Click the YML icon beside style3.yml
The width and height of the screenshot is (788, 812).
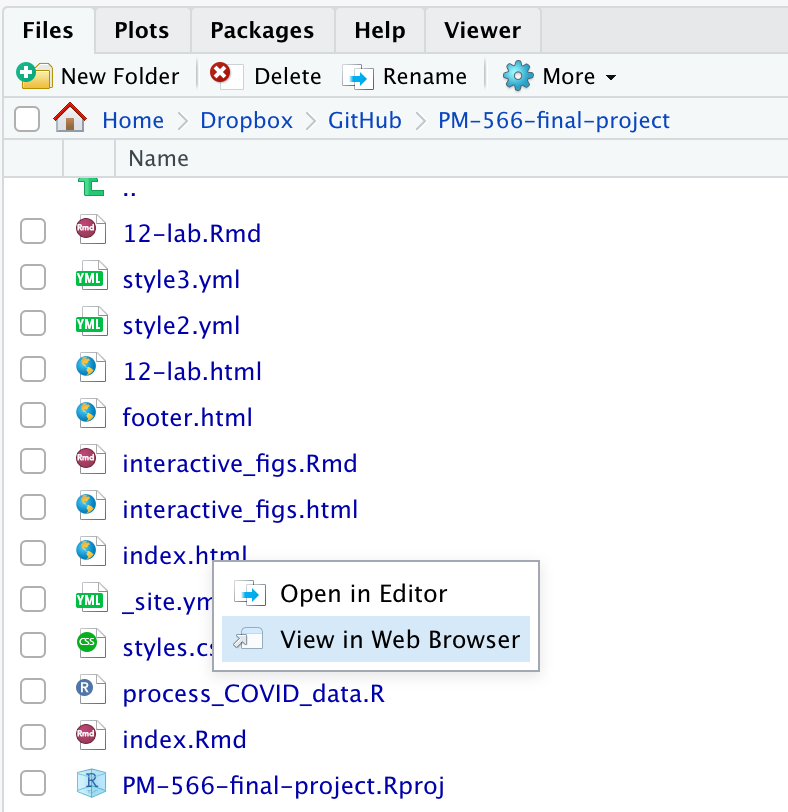pyautogui.click(x=92, y=277)
